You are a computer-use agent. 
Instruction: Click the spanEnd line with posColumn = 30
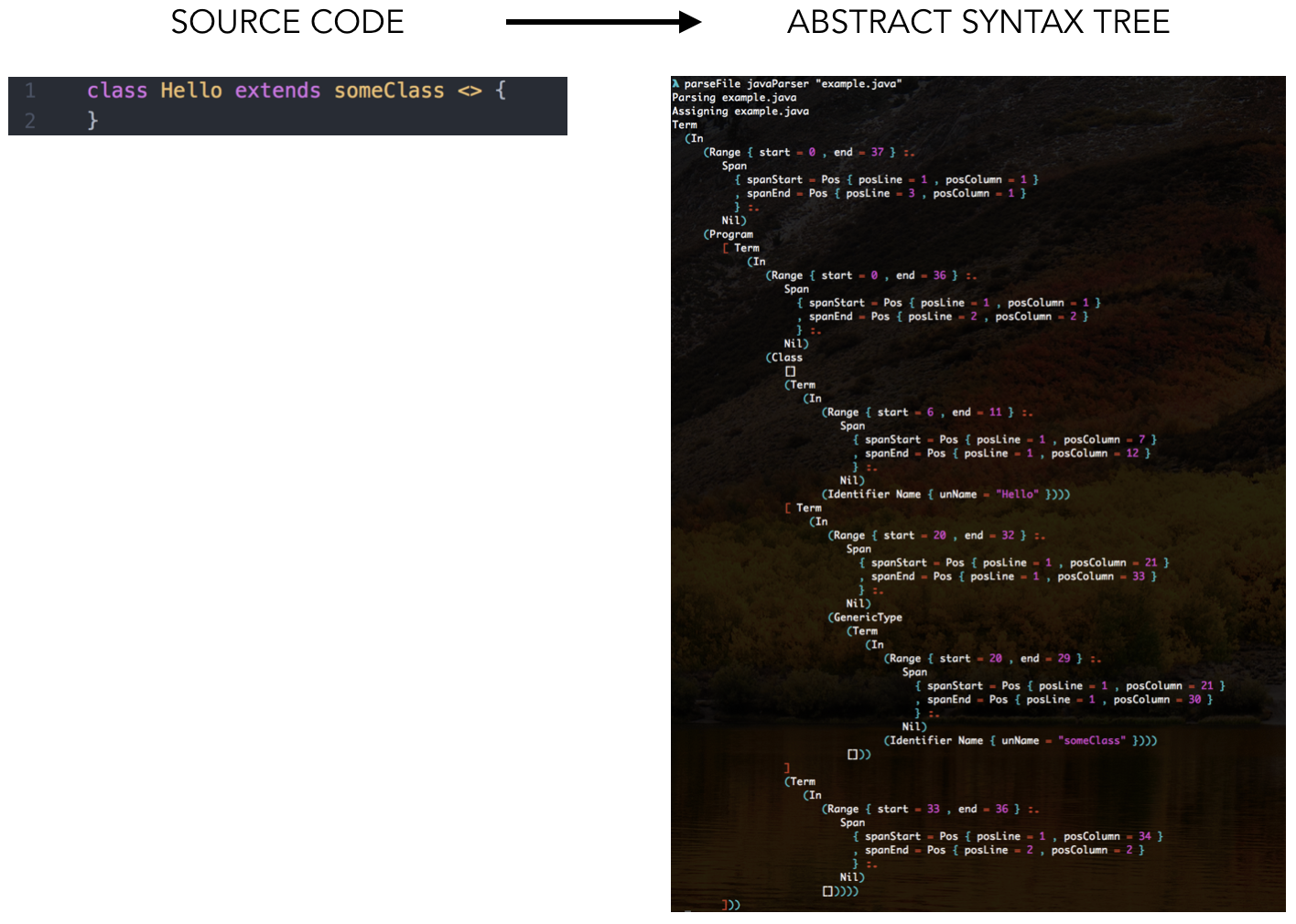coord(1064,699)
